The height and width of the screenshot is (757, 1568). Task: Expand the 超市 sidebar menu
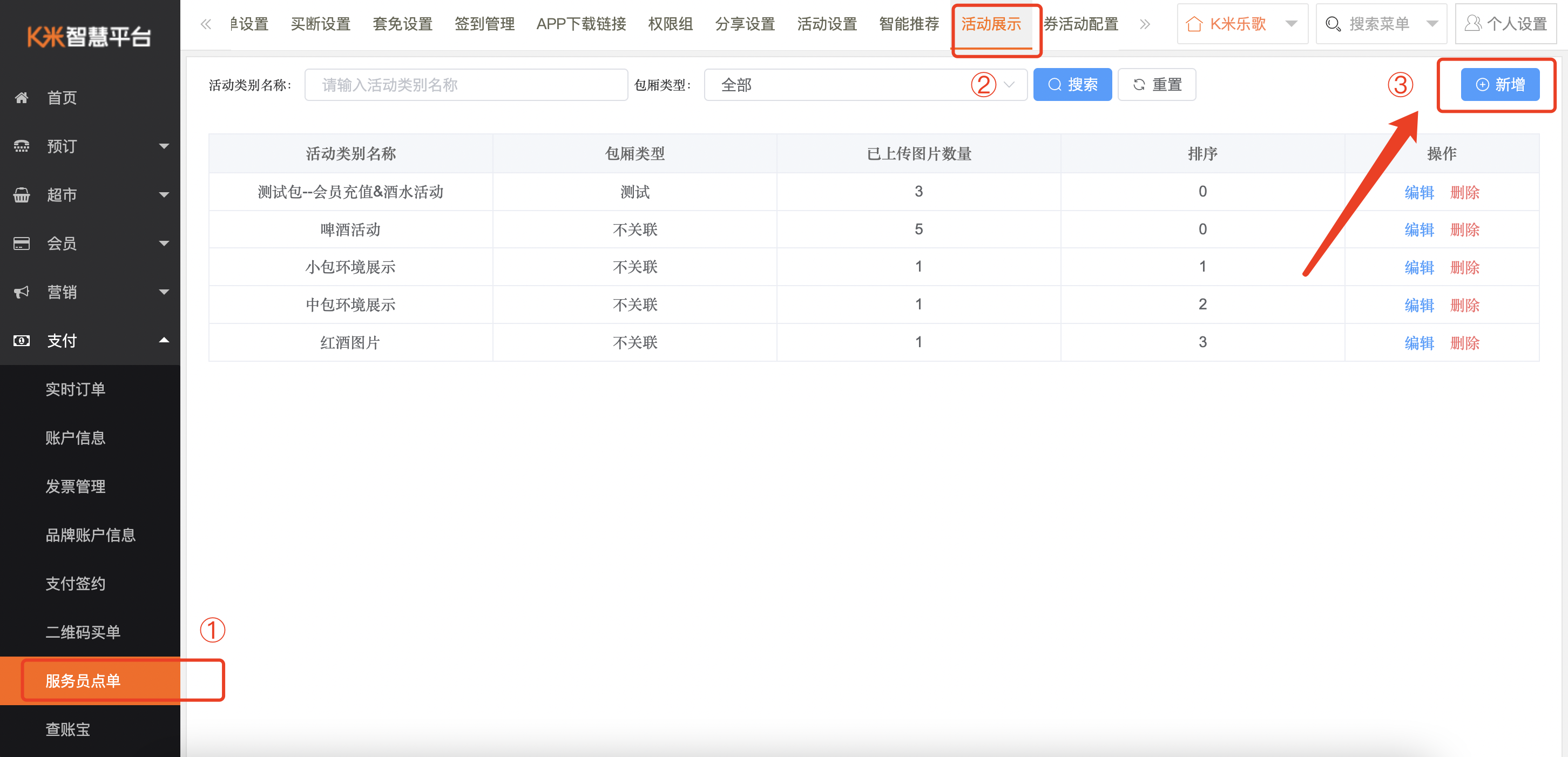coord(164,195)
